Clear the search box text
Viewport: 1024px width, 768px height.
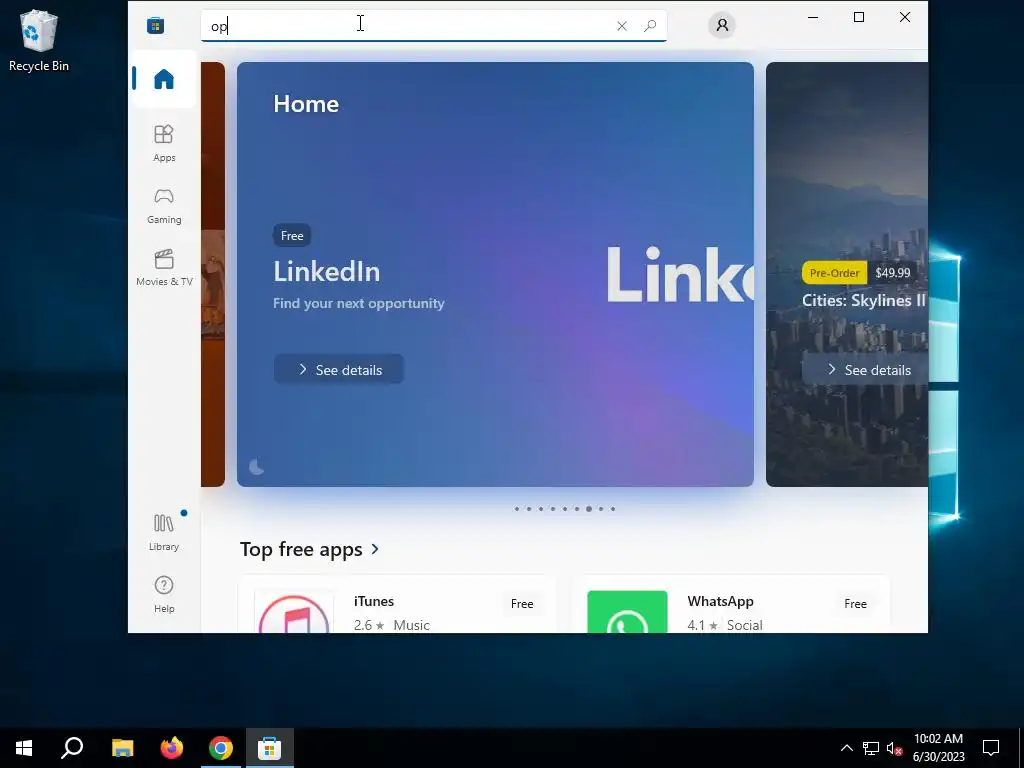click(622, 26)
